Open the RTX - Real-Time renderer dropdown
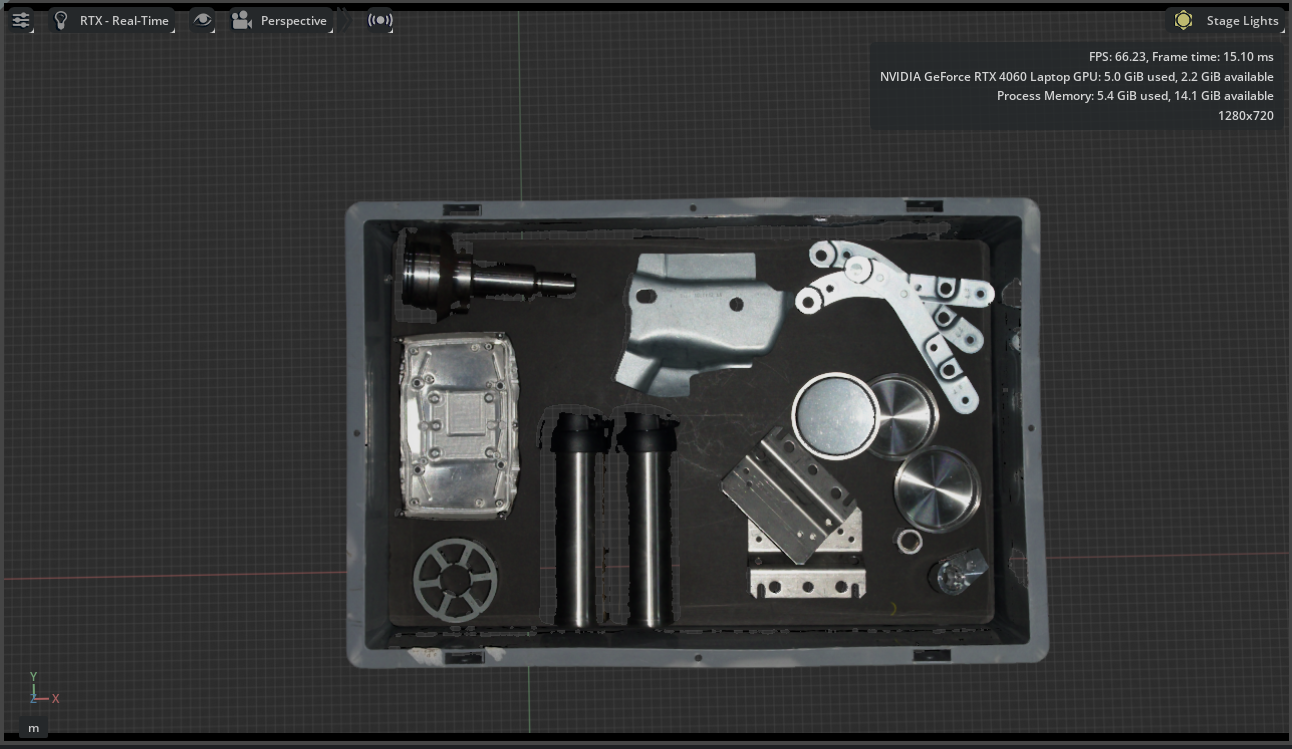Image resolution: width=1292 pixels, height=749 pixels. pos(124,20)
